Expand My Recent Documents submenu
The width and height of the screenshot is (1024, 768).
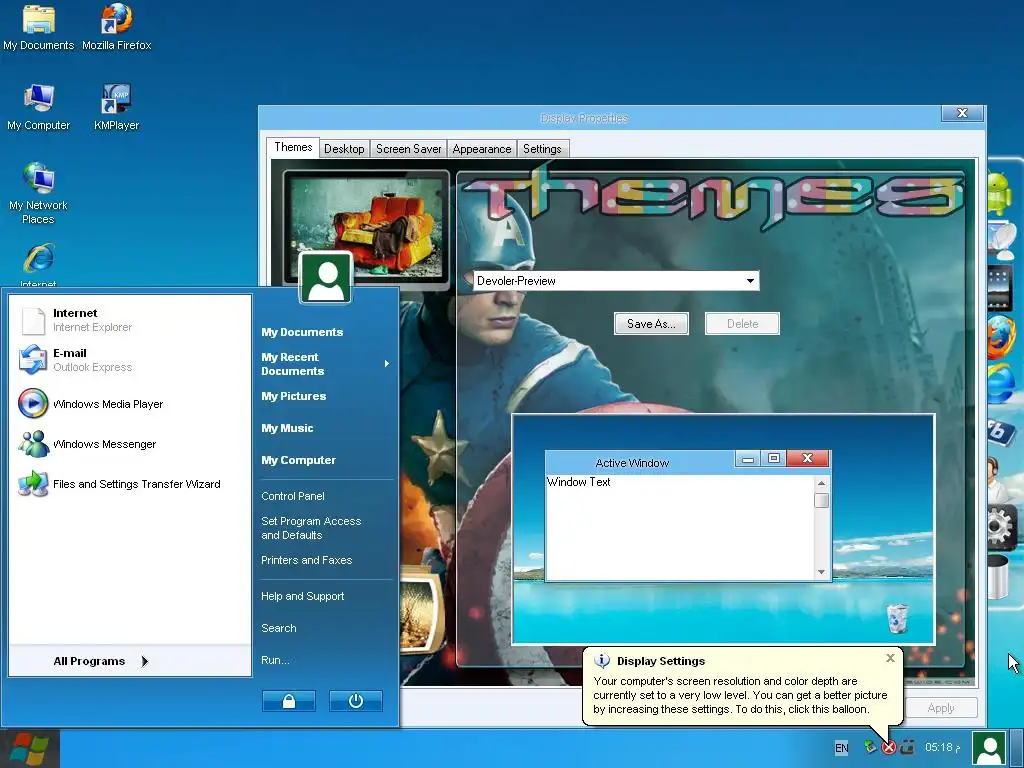point(325,364)
